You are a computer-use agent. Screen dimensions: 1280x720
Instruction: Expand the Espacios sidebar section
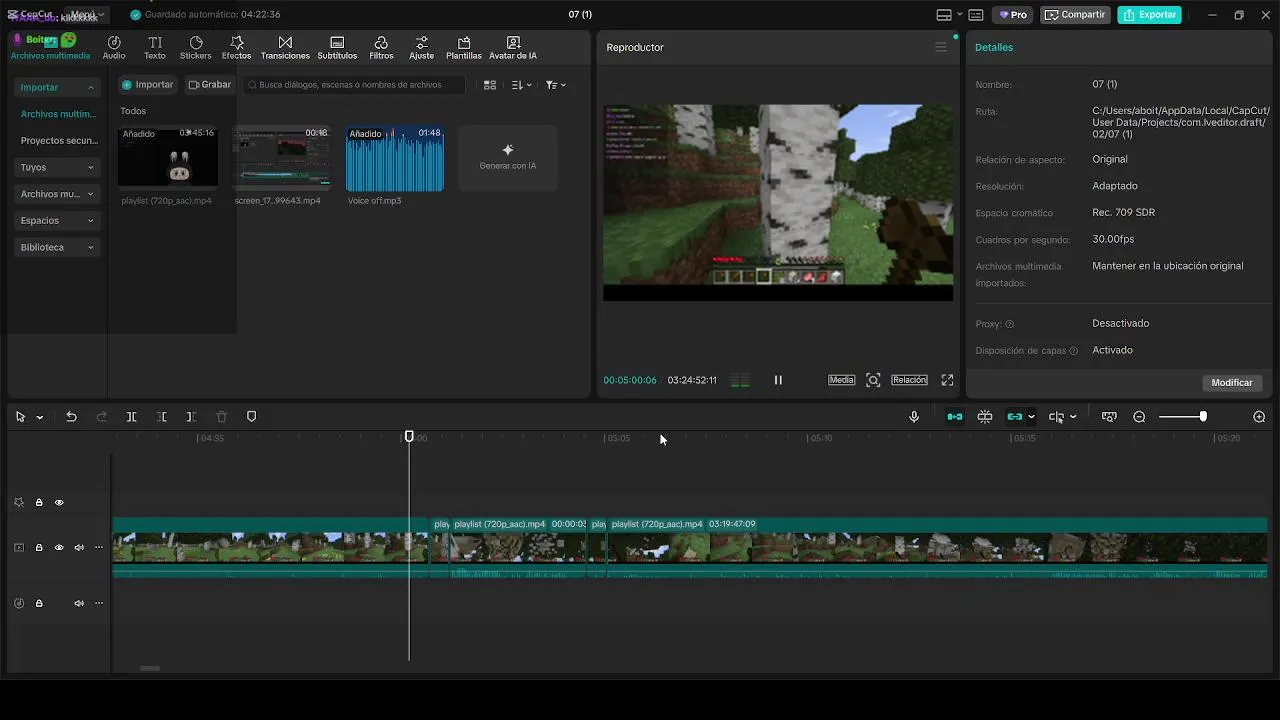point(58,220)
